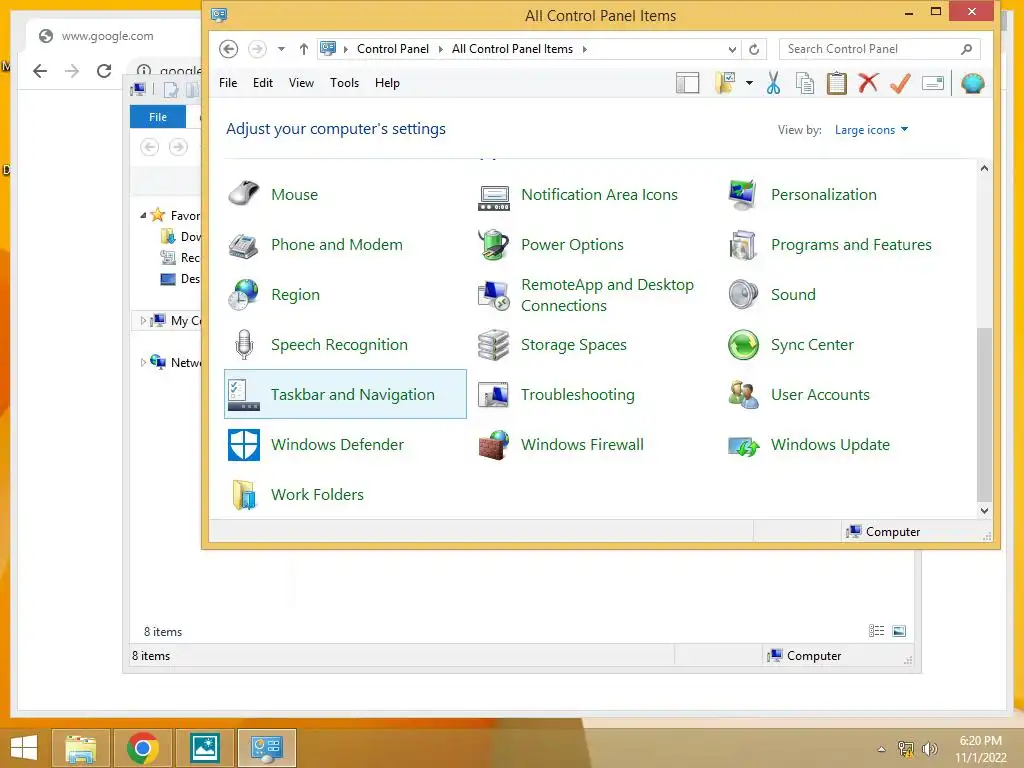Click the Storage Spaces drives icon
The width and height of the screenshot is (1024, 768).
494,345
